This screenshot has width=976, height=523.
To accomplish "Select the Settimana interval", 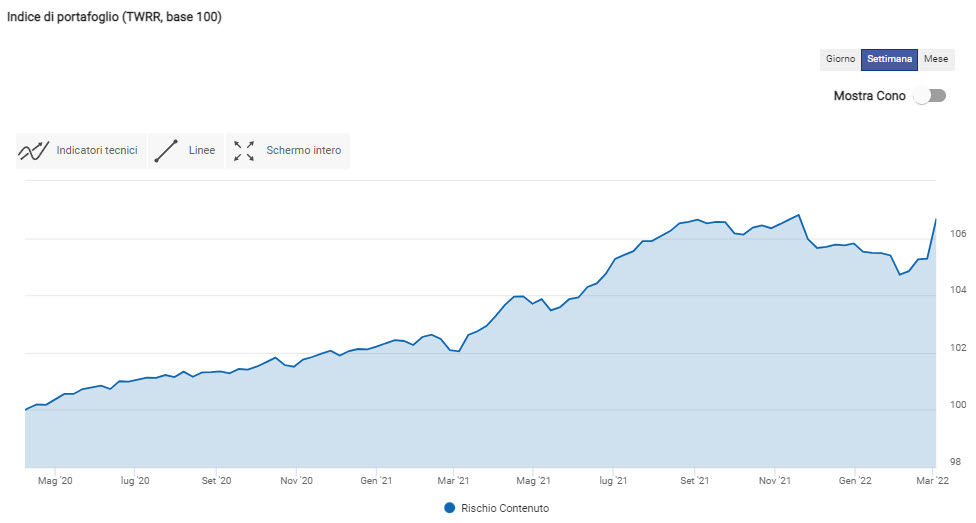I will coord(889,59).
